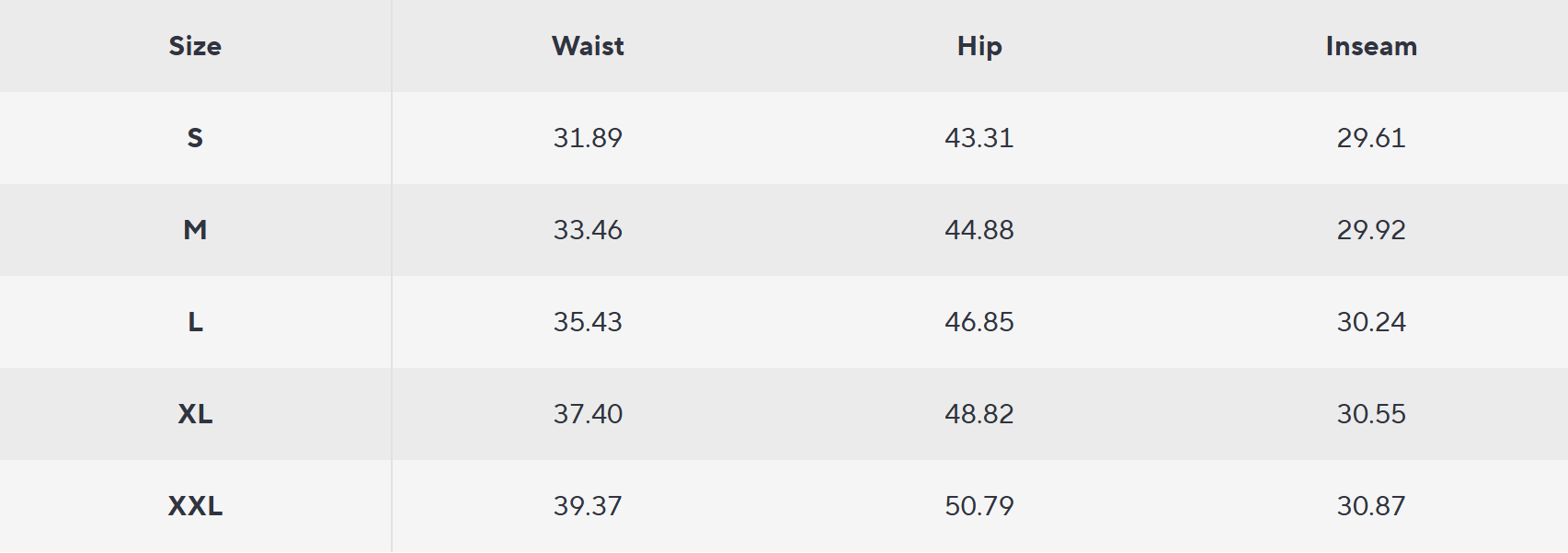The height and width of the screenshot is (553, 1568).
Task: Click waist value 33.46
Action: pos(588,230)
